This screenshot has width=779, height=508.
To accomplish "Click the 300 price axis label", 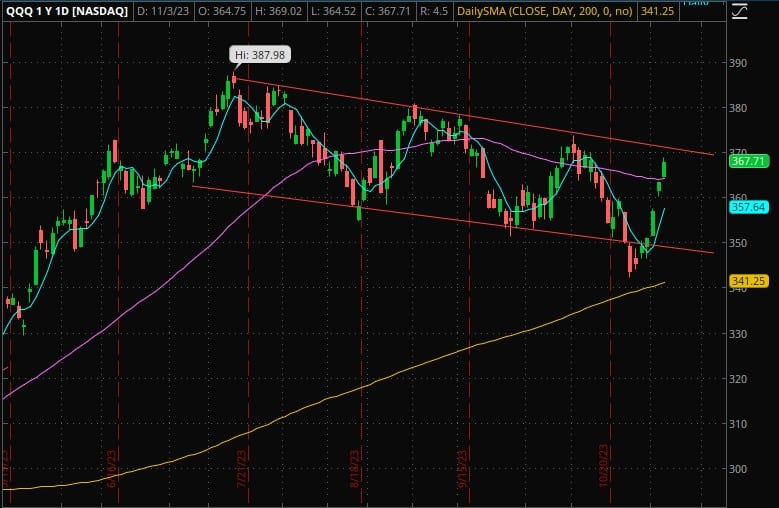I will [x=737, y=468].
